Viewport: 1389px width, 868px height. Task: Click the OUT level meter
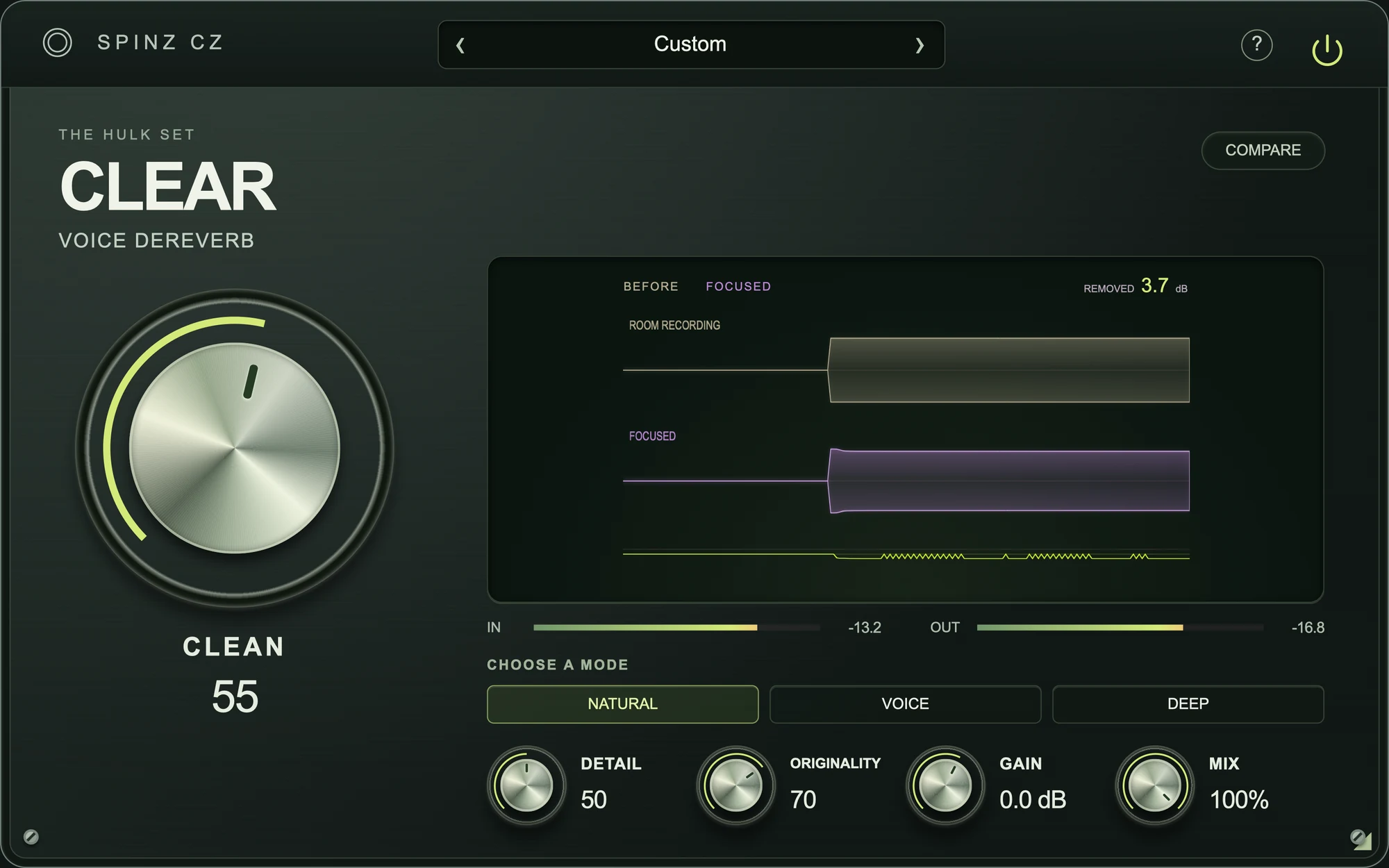coord(1120,628)
